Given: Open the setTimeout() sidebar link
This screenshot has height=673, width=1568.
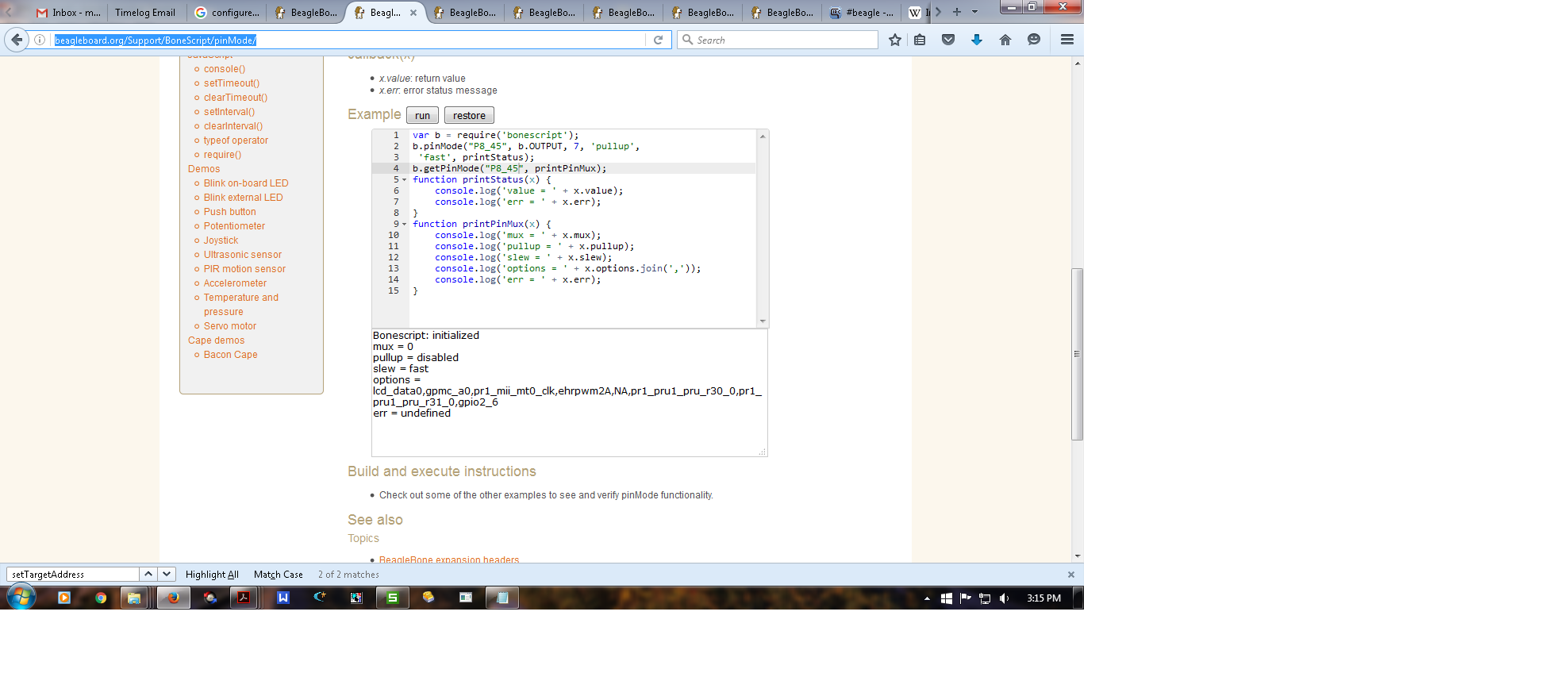Looking at the screenshot, I should (x=232, y=83).
